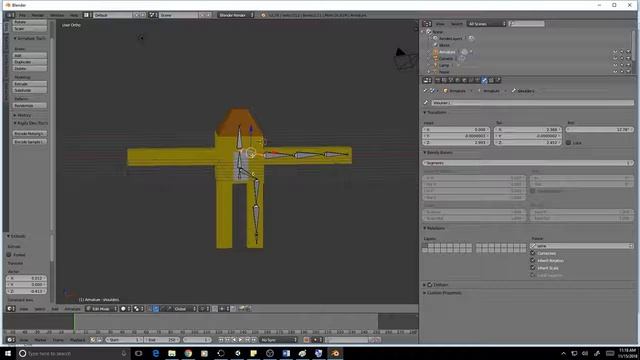Screen dimensions: 640x360
Task: Open the timeline editor type selector
Action: 11,340
